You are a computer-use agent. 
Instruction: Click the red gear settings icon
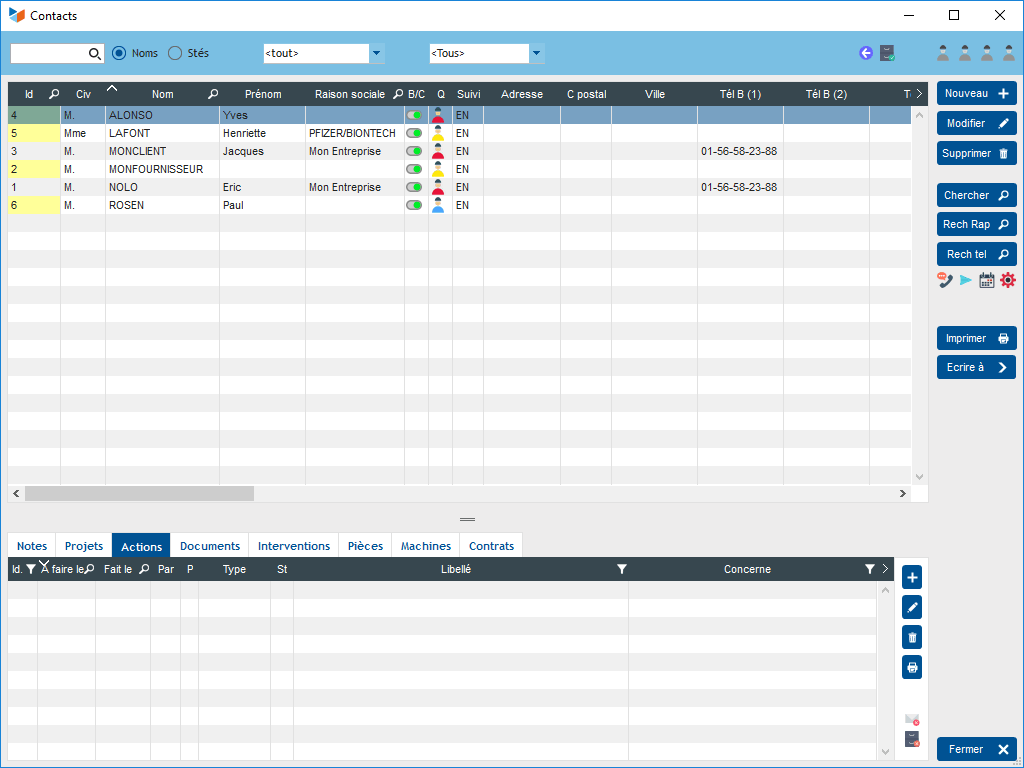click(1008, 280)
